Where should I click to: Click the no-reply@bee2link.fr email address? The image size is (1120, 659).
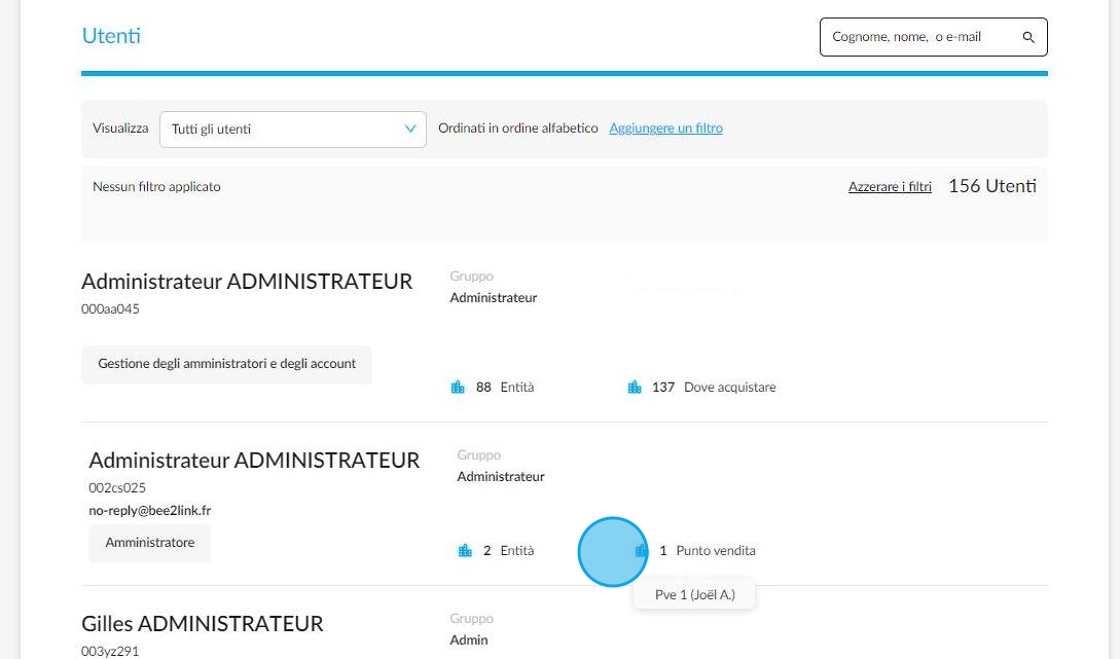click(x=150, y=510)
